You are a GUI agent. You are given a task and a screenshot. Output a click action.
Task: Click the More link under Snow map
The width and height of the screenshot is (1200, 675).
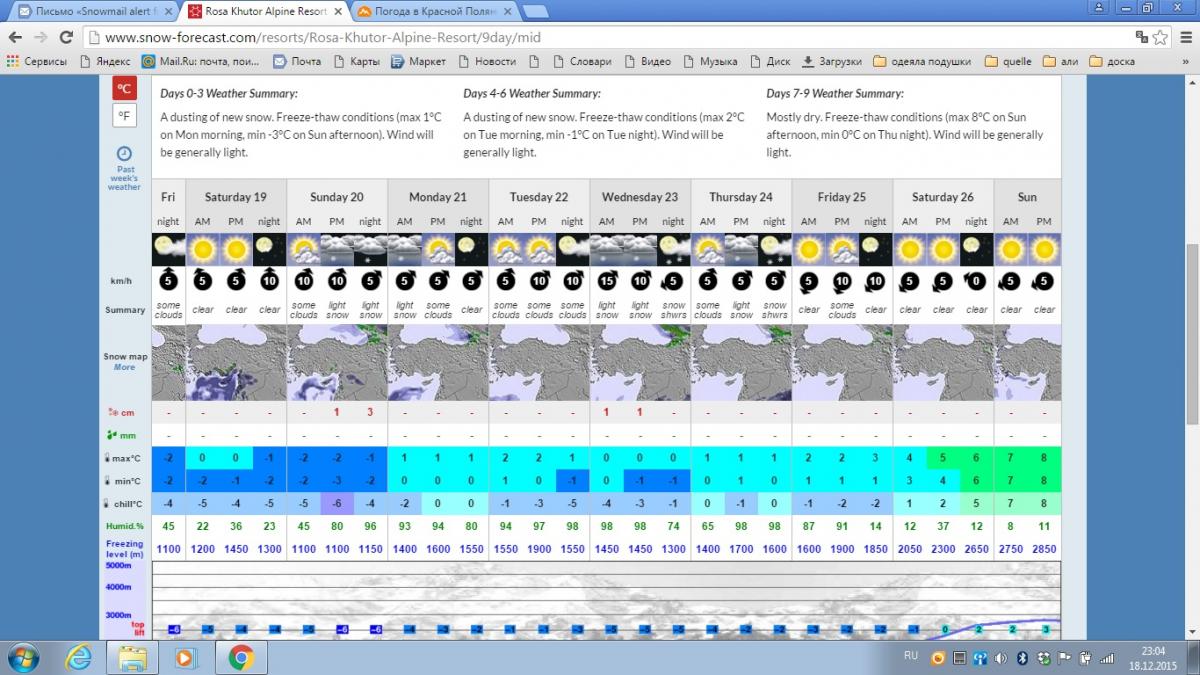pos(124,367)
